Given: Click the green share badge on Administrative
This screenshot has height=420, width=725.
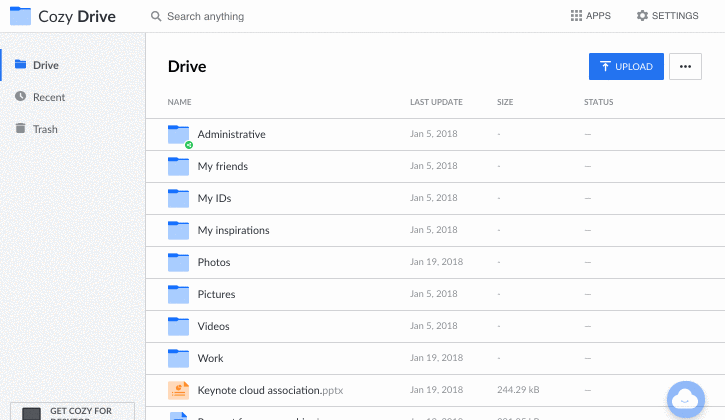Looking at the screenshot, I should click(x=189, y=145).
